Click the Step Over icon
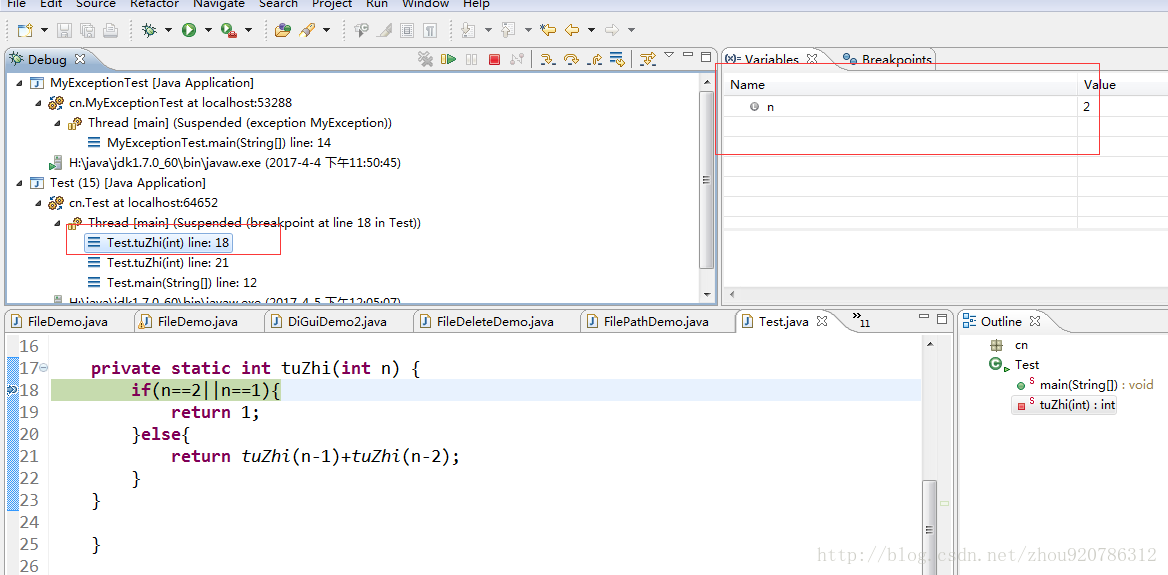1168x575 pixels. [571, 59]
